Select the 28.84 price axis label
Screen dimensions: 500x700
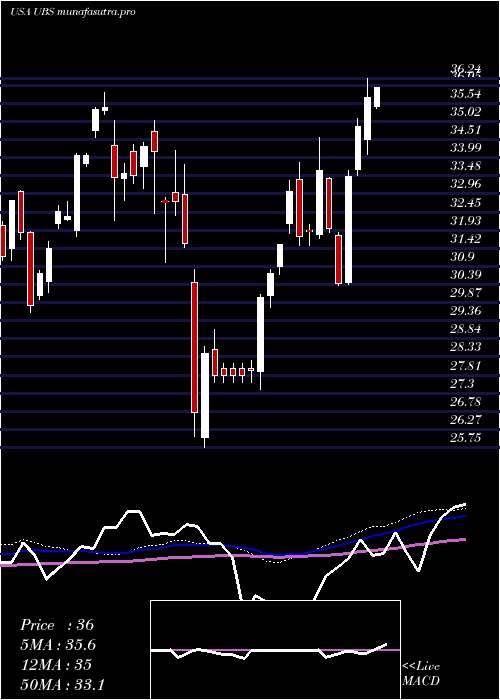[x=465, y=329]
